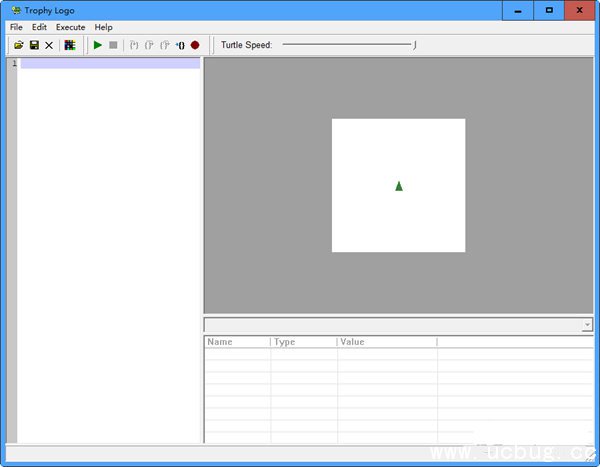Click the second step-debug braces icon

[149, 45]
